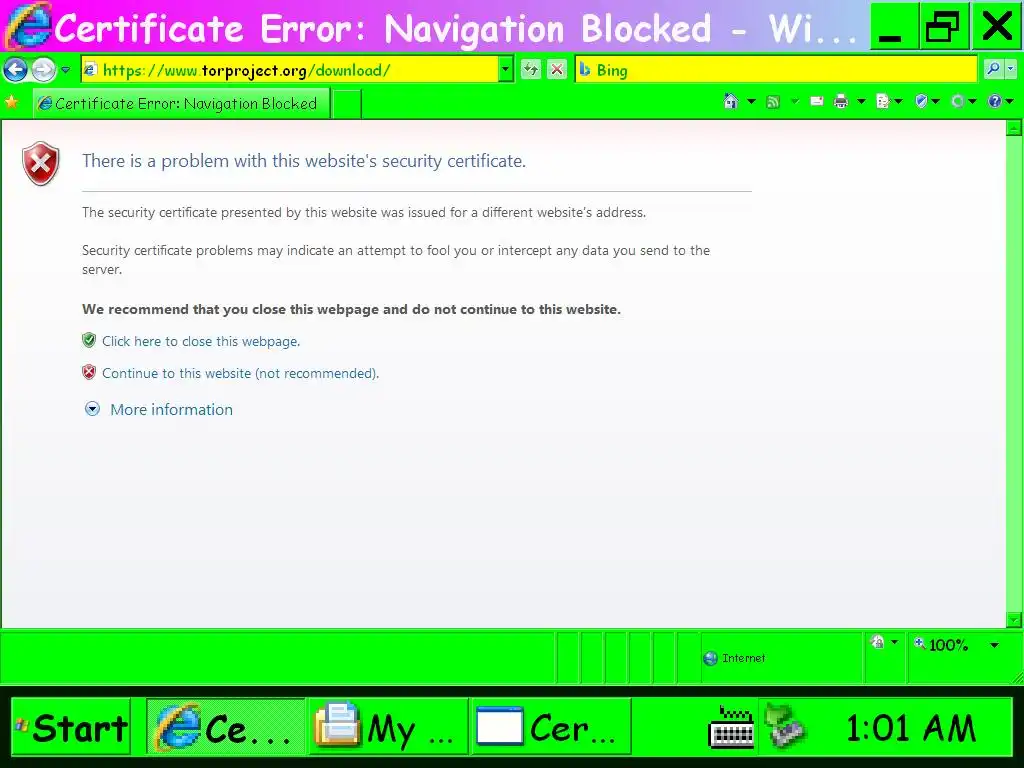Click the Refresh page icon
Viewport: 1024px width, 768px height.
point(531,69)
